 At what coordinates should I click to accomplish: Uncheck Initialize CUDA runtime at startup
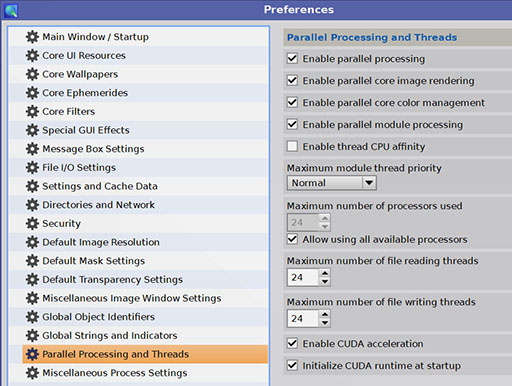point(292,365)
